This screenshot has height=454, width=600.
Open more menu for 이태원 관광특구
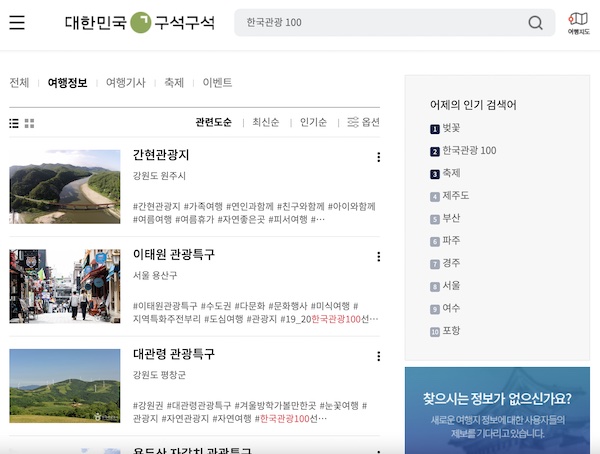click(378, 256)
